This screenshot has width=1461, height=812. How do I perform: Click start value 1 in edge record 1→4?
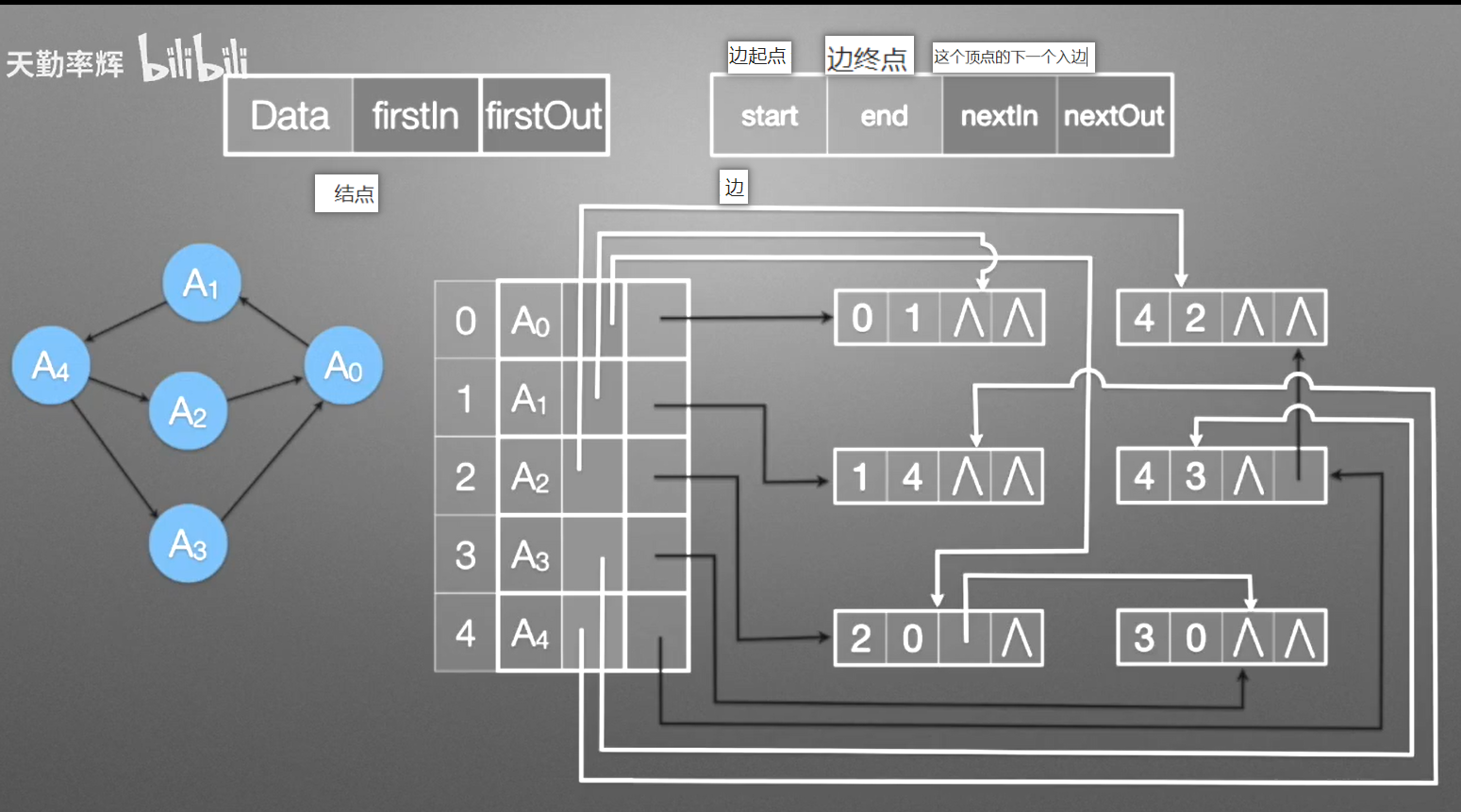pyautogui.click(x=861, y=477)
